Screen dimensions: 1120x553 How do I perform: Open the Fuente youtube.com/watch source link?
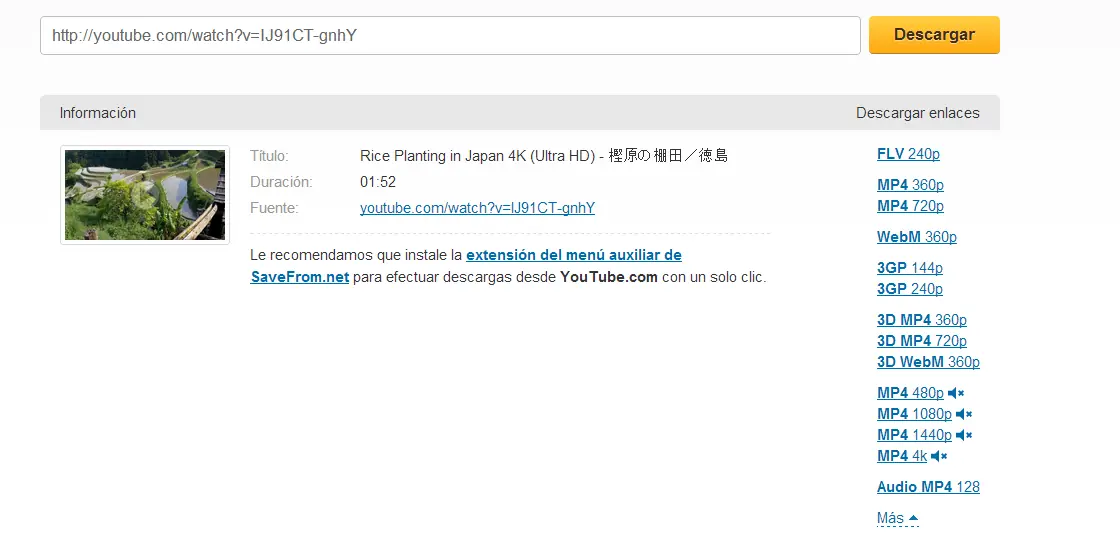pyautogui.click(x=477, y=208)
